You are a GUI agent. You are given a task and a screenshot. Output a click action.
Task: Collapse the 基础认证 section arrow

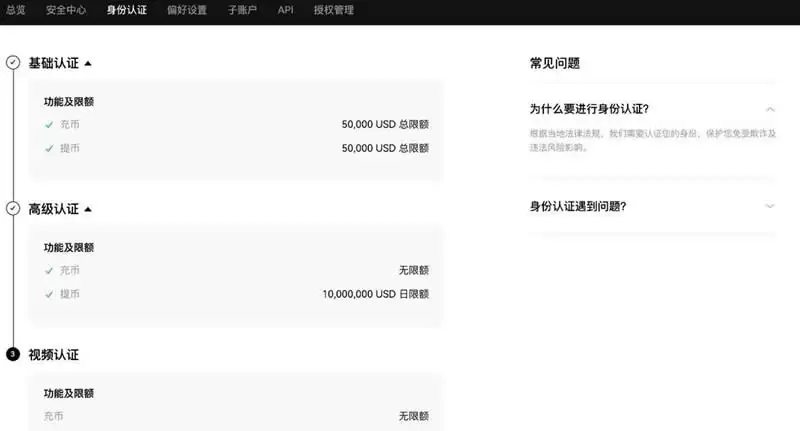click(88, 63)
